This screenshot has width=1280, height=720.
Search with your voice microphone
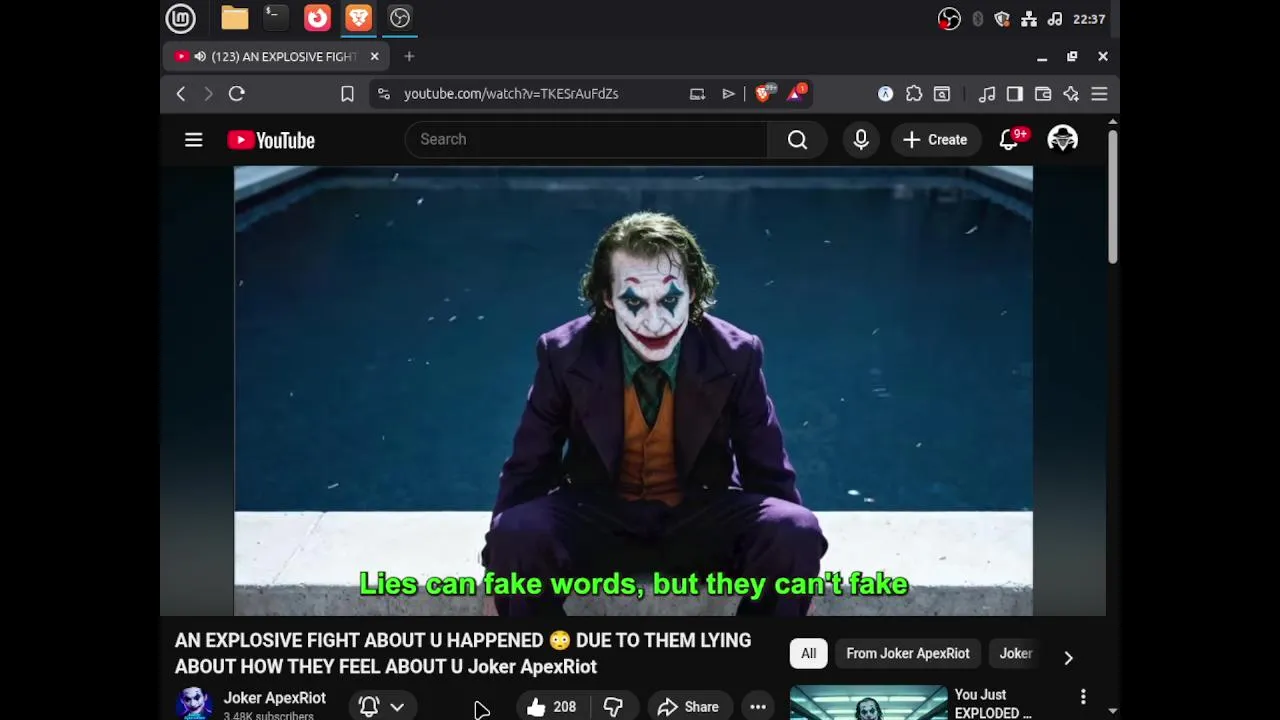(861, 140)
